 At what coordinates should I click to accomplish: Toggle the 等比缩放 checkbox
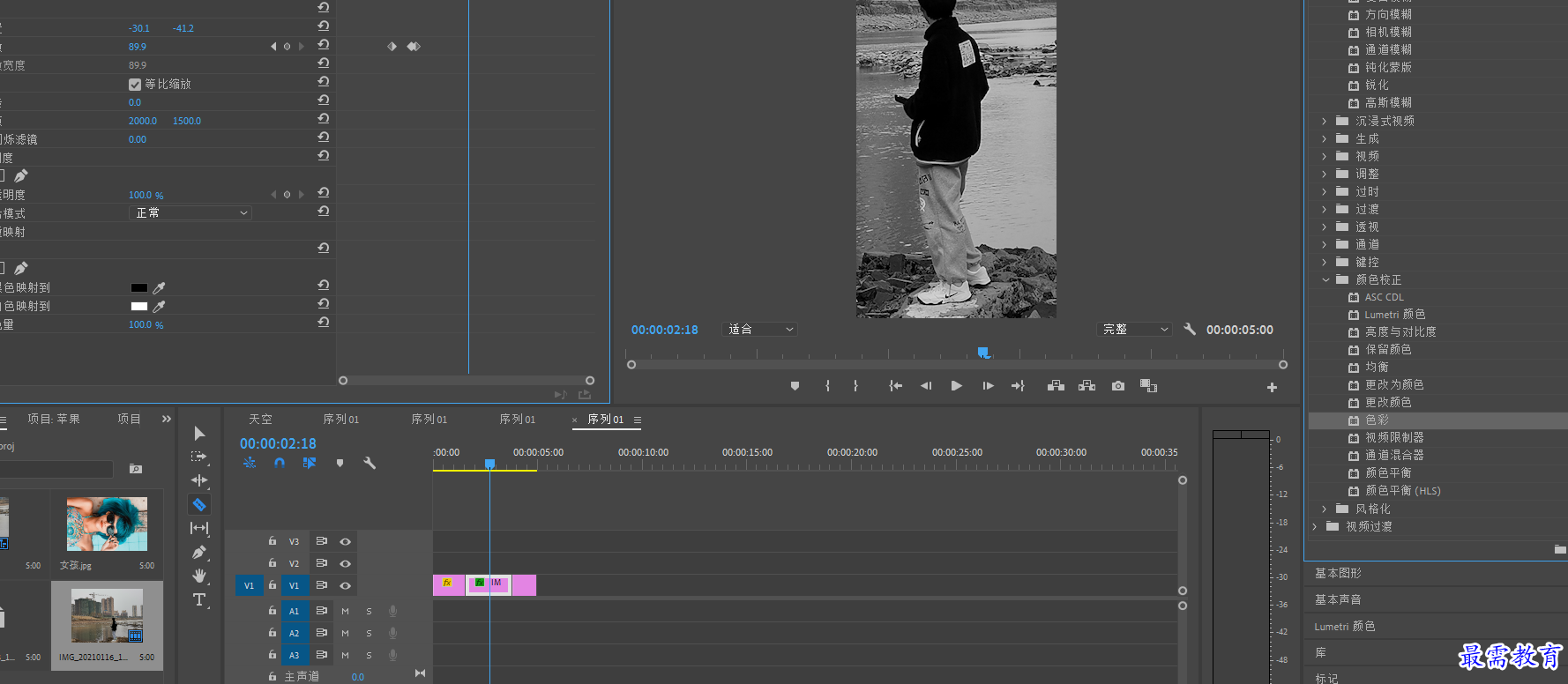click(x=135, y=85)
